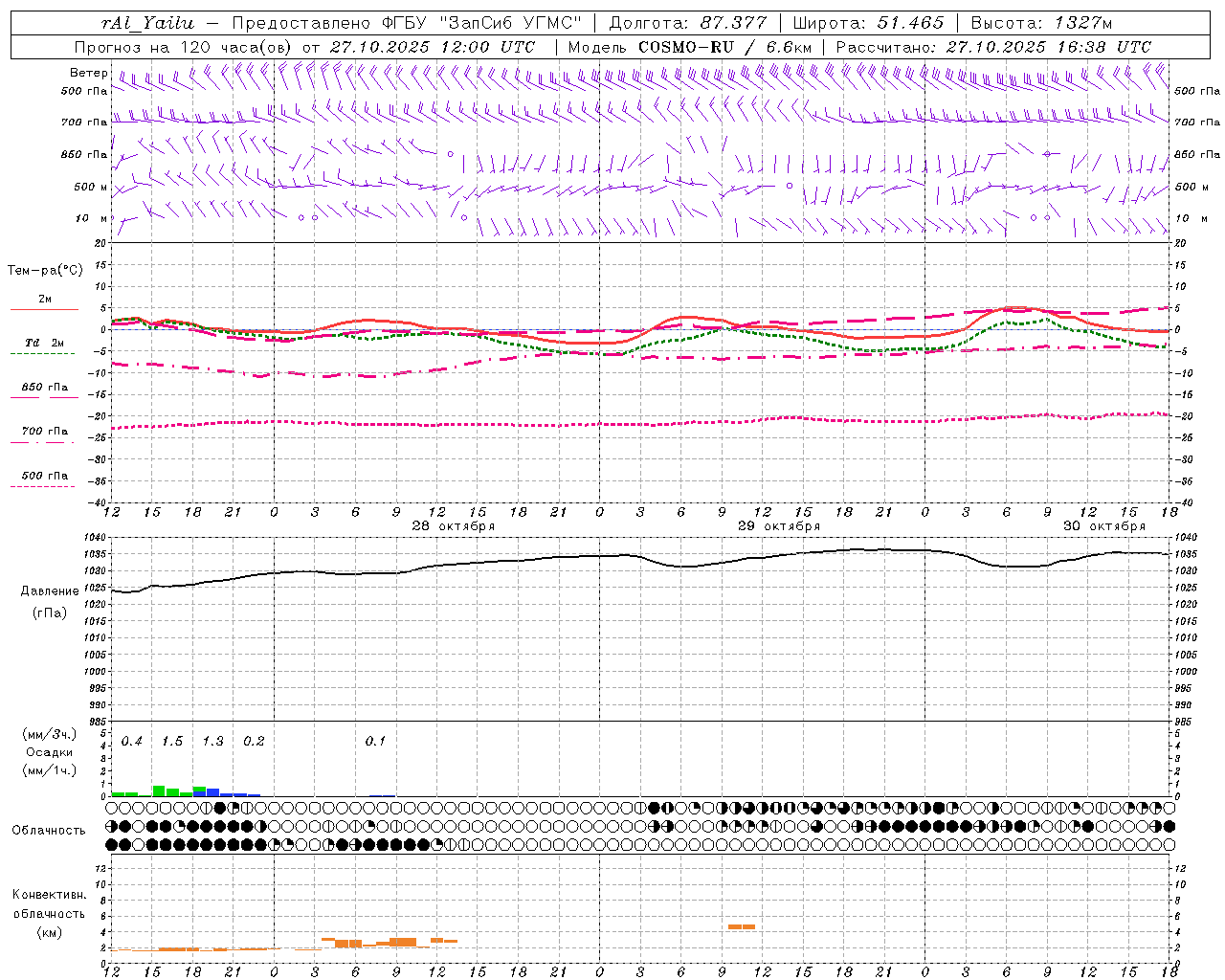Select the "Прогноз на 120 часа(ов)" forecast text
The height and width of the screenshot is (980, 1225).
(x=185, y=47)
